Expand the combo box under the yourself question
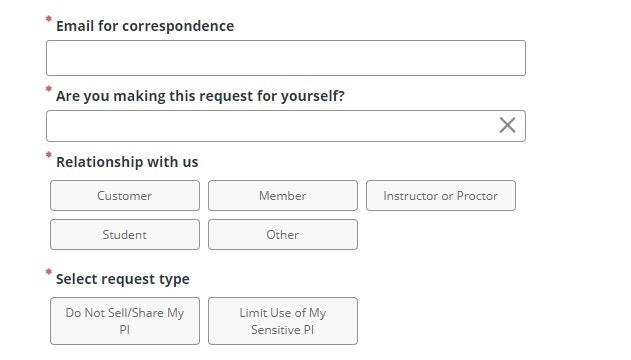Image resolution: width=631 pixels, height=360 pixels. pos(286,126)
